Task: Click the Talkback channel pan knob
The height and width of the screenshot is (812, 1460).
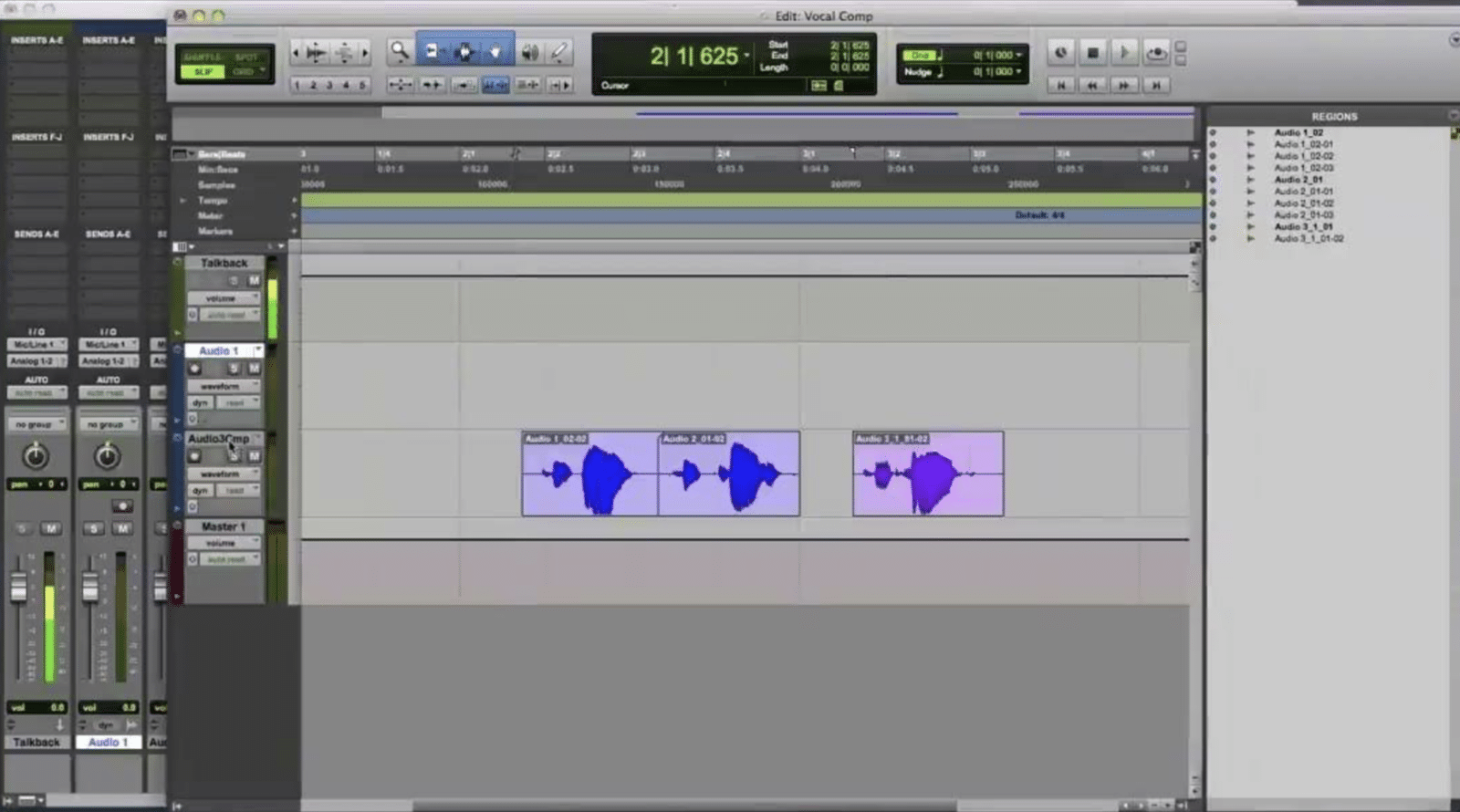Action: pos(36,454)
